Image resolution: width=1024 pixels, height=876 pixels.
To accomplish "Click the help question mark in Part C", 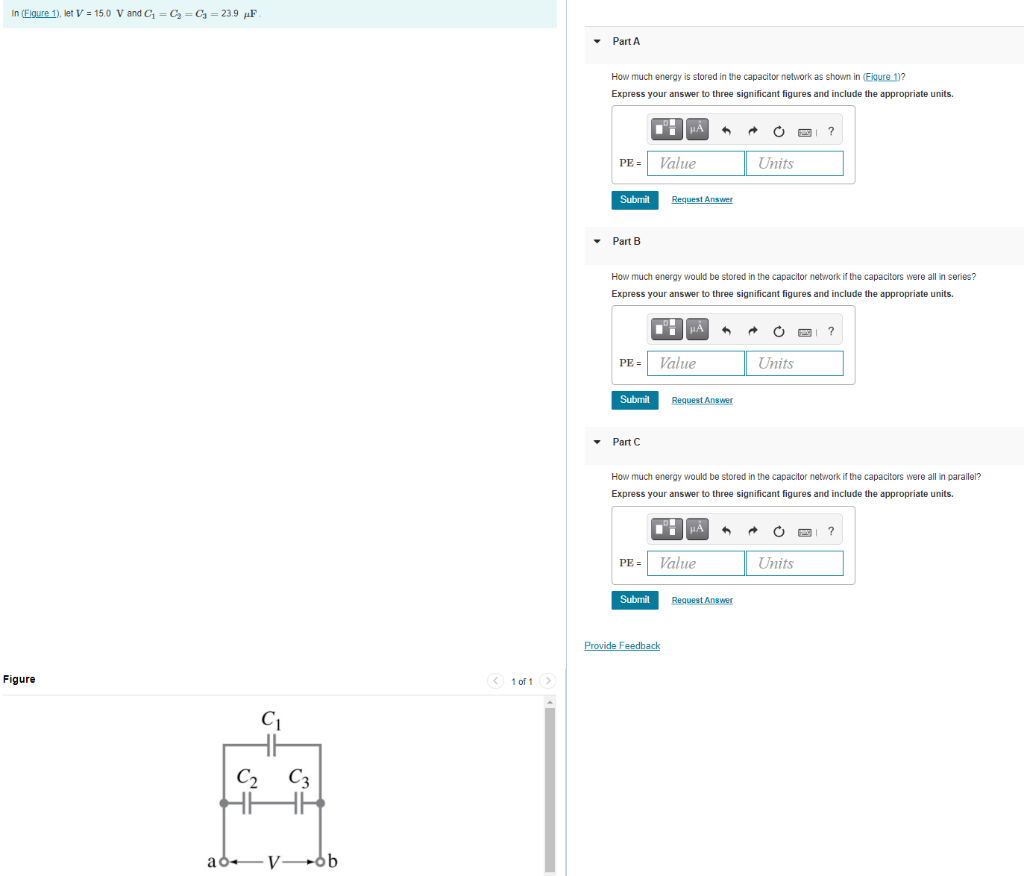I will (830, 529).
